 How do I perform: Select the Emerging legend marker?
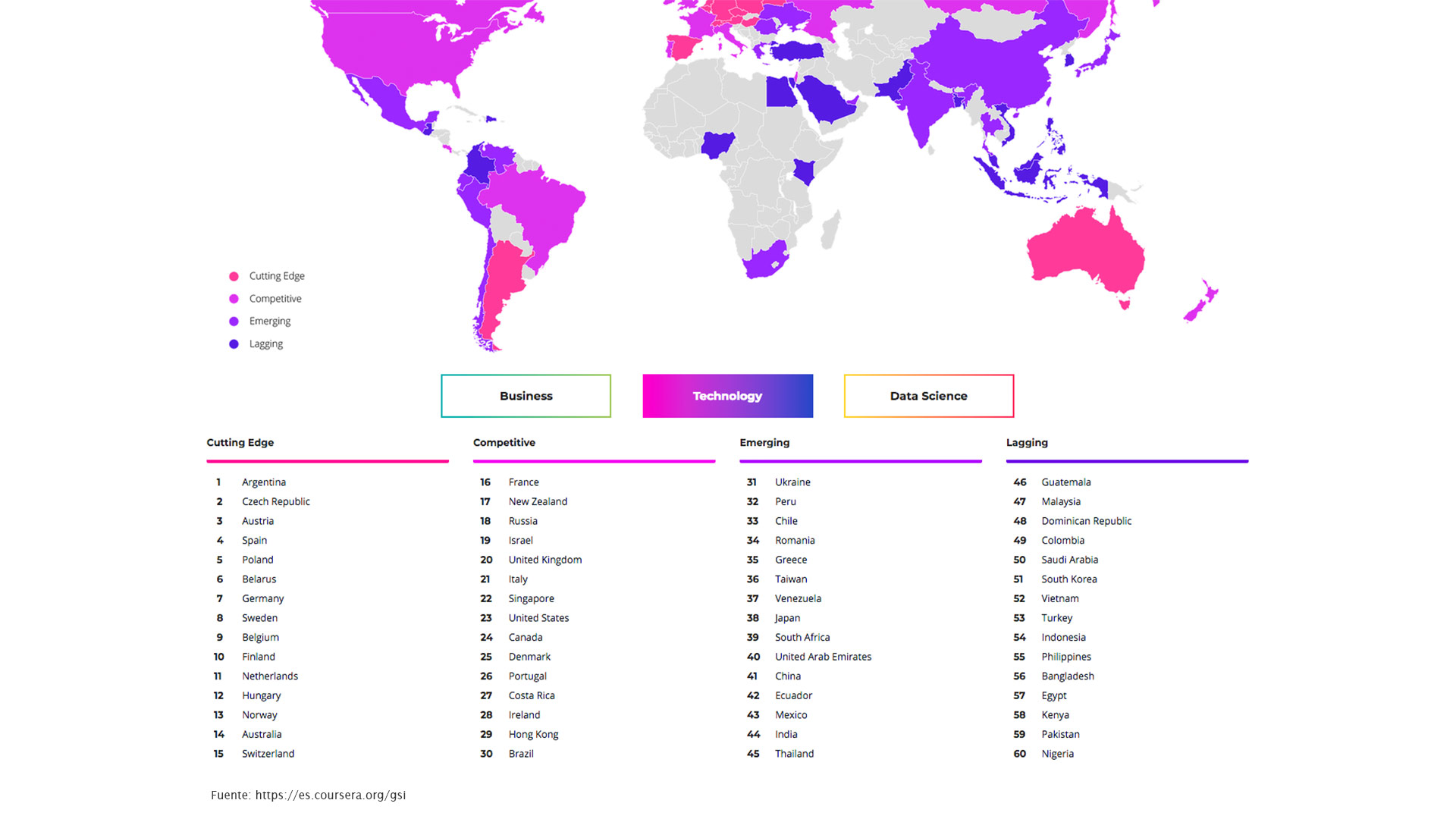pyautogui.click(x=234, y=321)
